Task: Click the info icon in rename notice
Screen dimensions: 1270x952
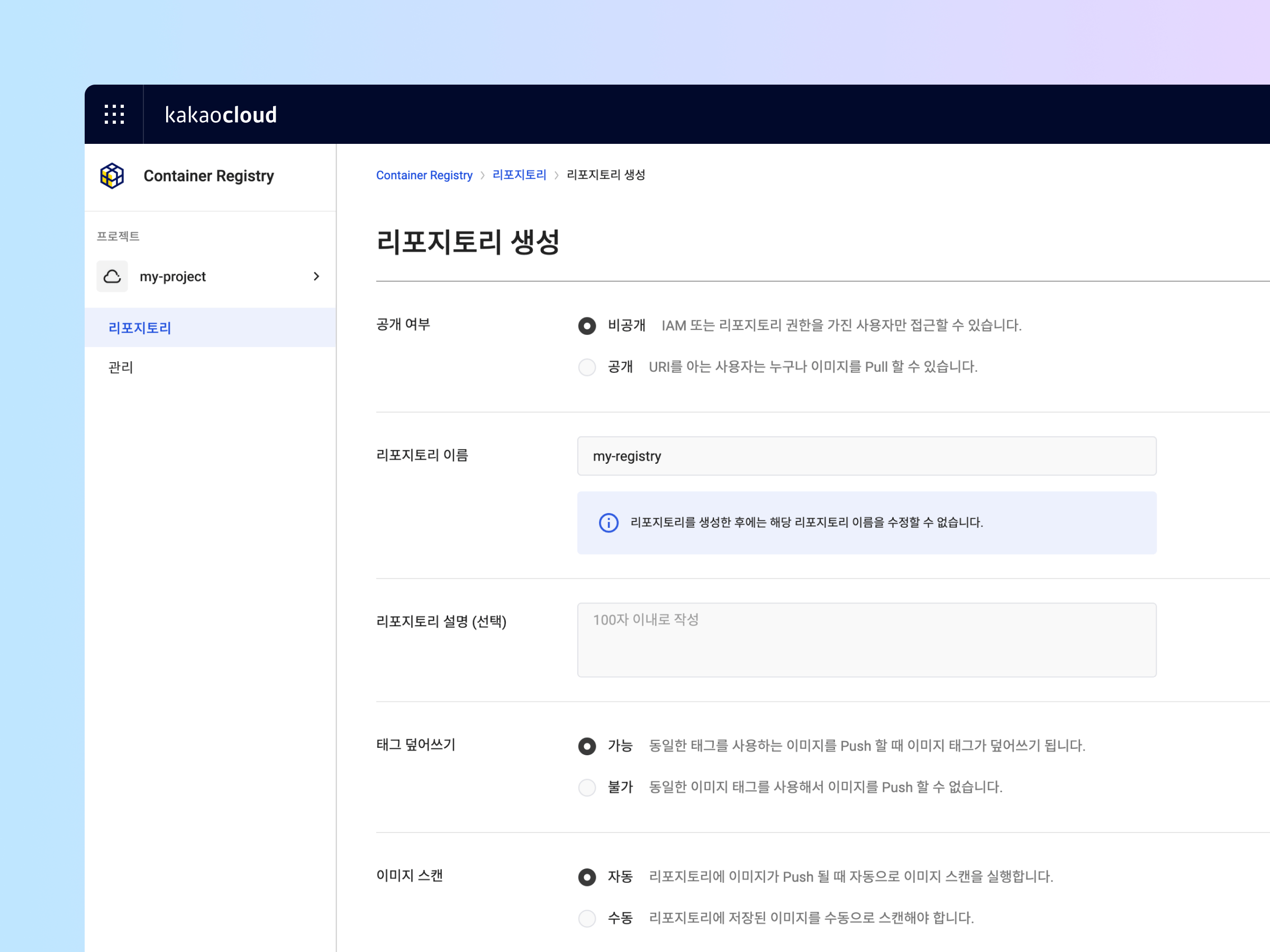Action: coord(609,523)
